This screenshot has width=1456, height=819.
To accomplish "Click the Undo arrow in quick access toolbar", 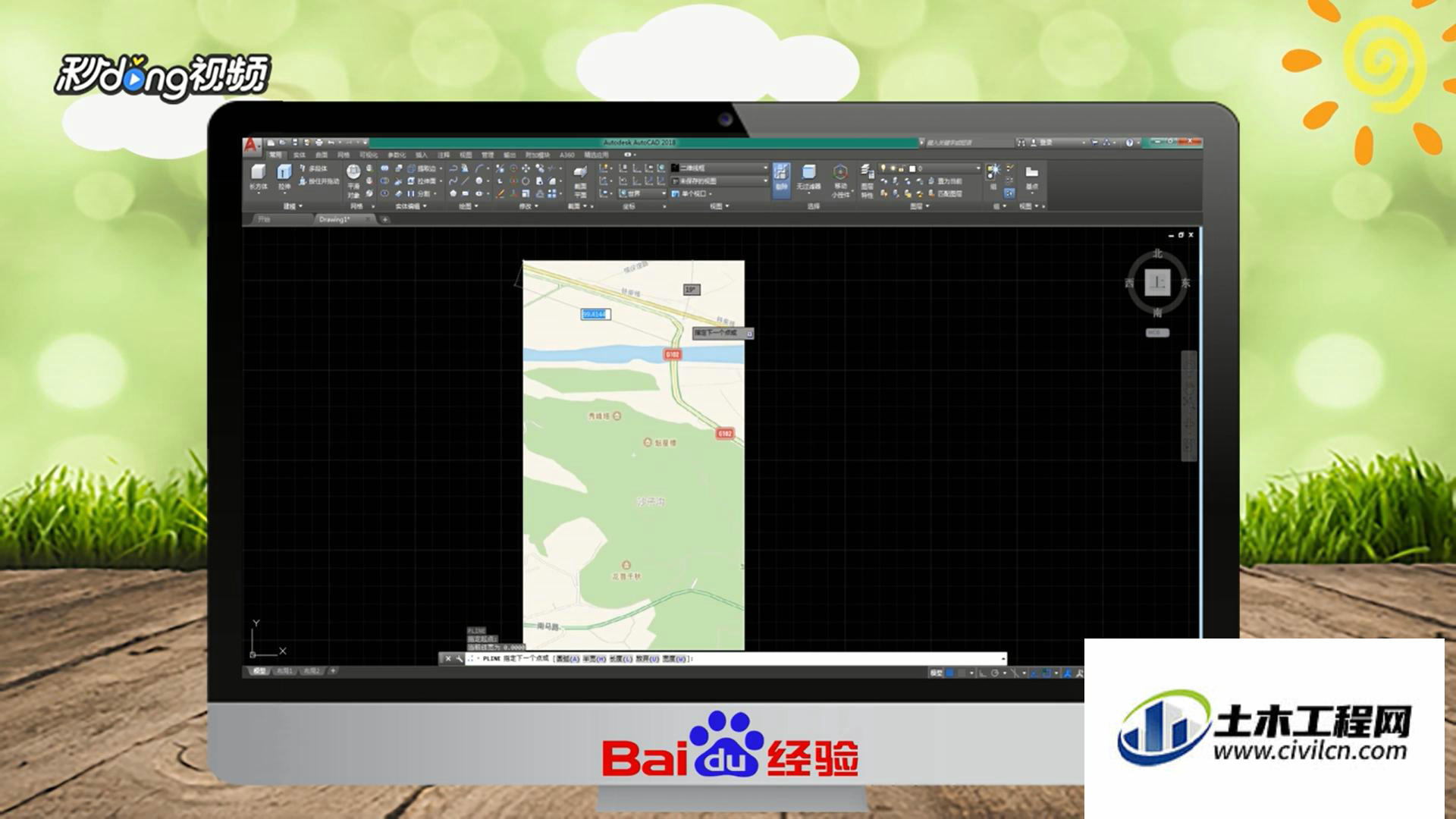I will pos(331,143).
